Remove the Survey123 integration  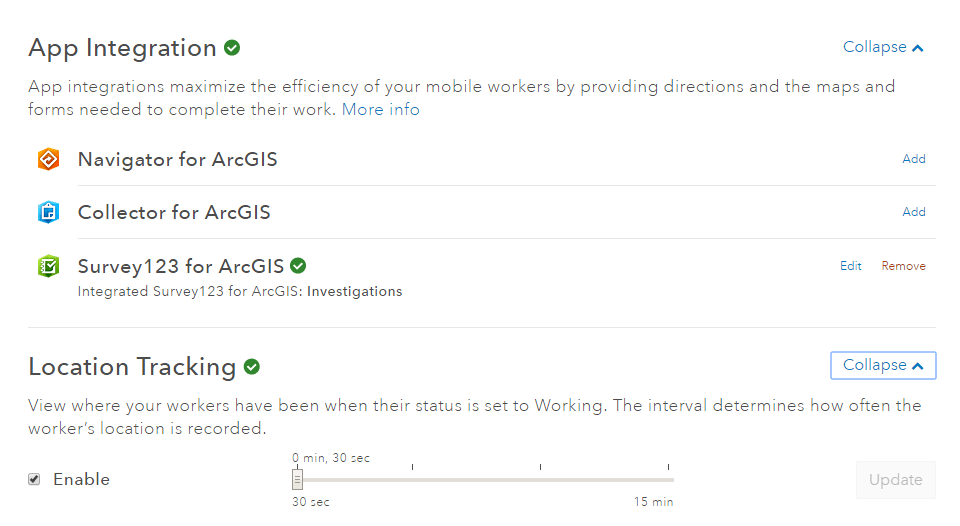903,266
